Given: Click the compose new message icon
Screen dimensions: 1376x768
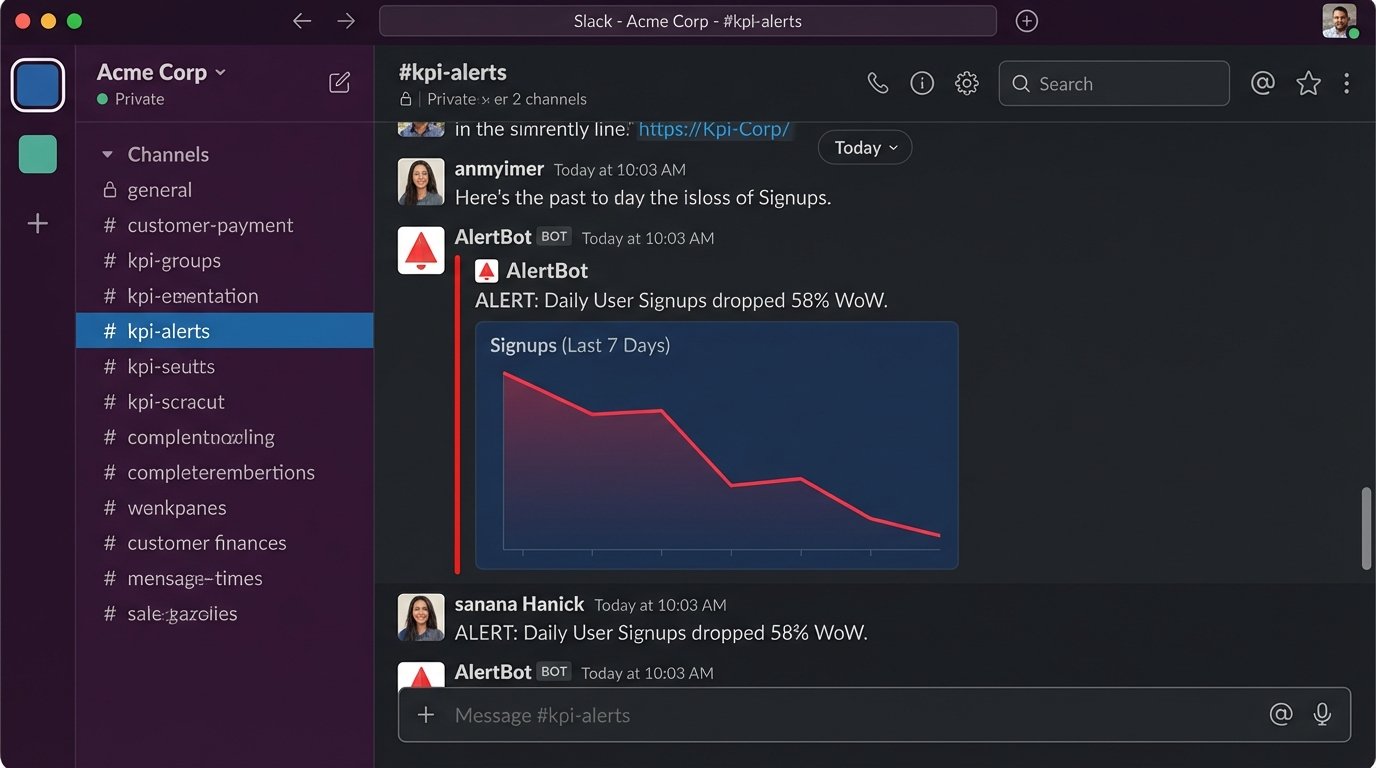Looking at the screenshot, I should coord(340,83).
